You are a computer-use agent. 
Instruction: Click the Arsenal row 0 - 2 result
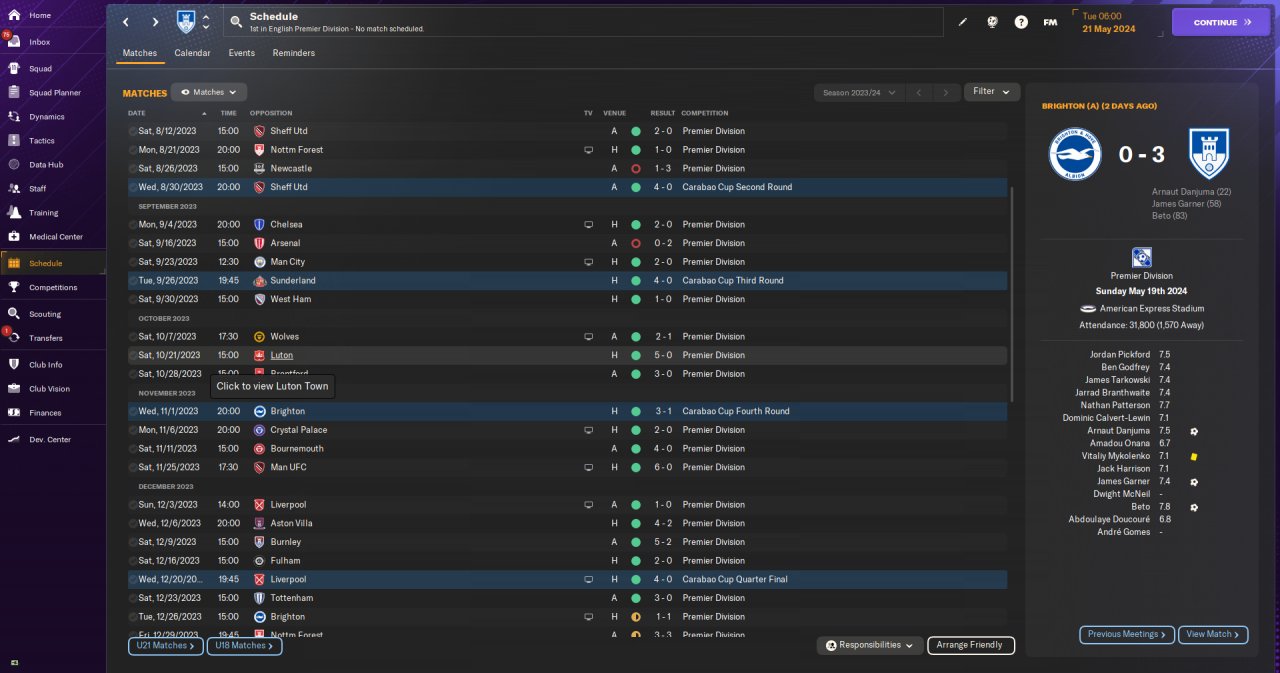click(x=663, y=243)
